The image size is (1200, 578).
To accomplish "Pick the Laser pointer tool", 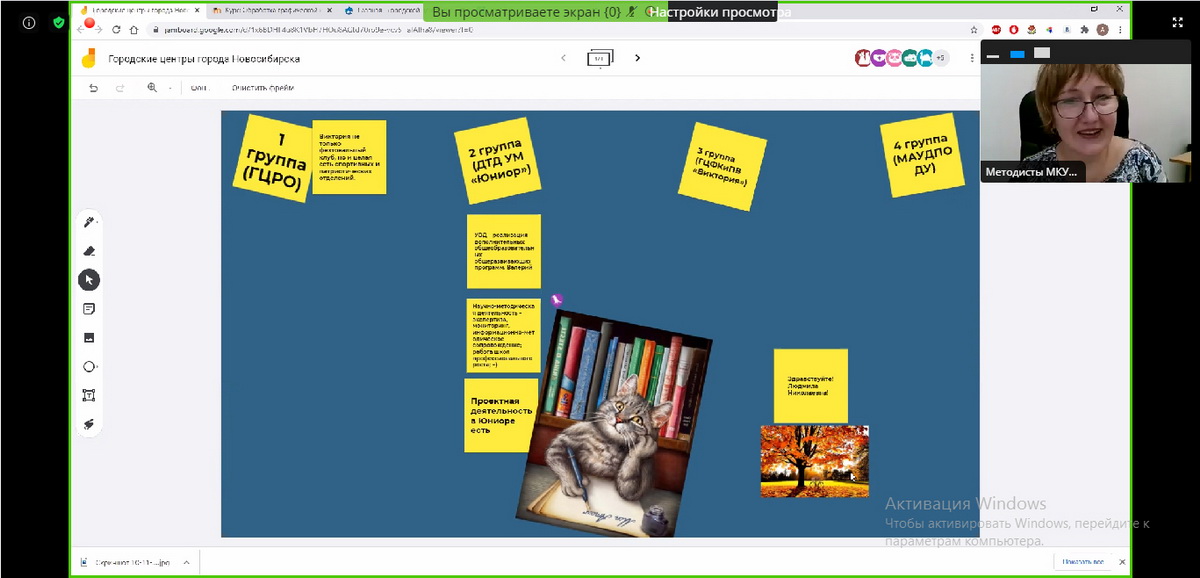I will pos(89,425).
